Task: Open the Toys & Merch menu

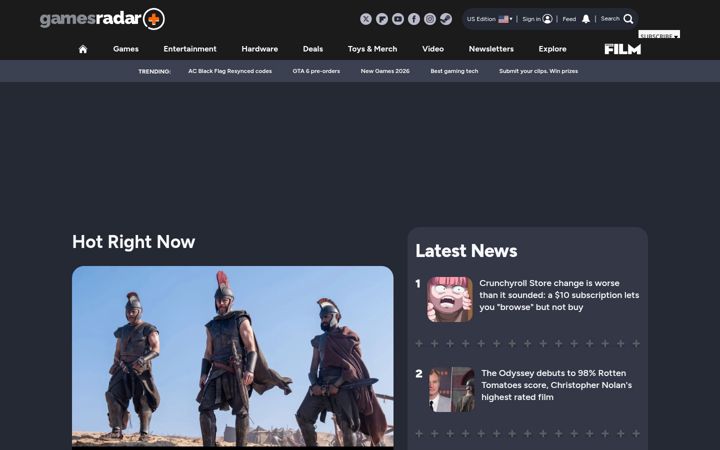Action: tap(372, 49)
